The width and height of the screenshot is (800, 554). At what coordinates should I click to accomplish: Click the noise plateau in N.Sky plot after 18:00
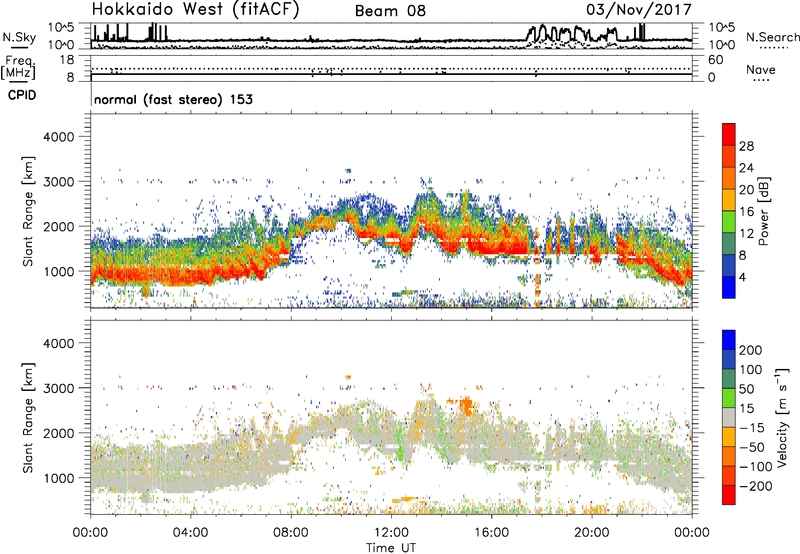click(571, 33)
